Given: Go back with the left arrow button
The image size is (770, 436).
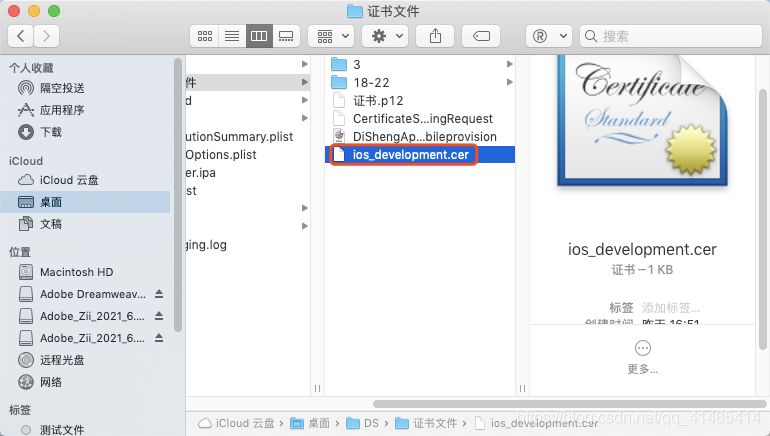Looking at the screenshot, I should pos(21,36).
